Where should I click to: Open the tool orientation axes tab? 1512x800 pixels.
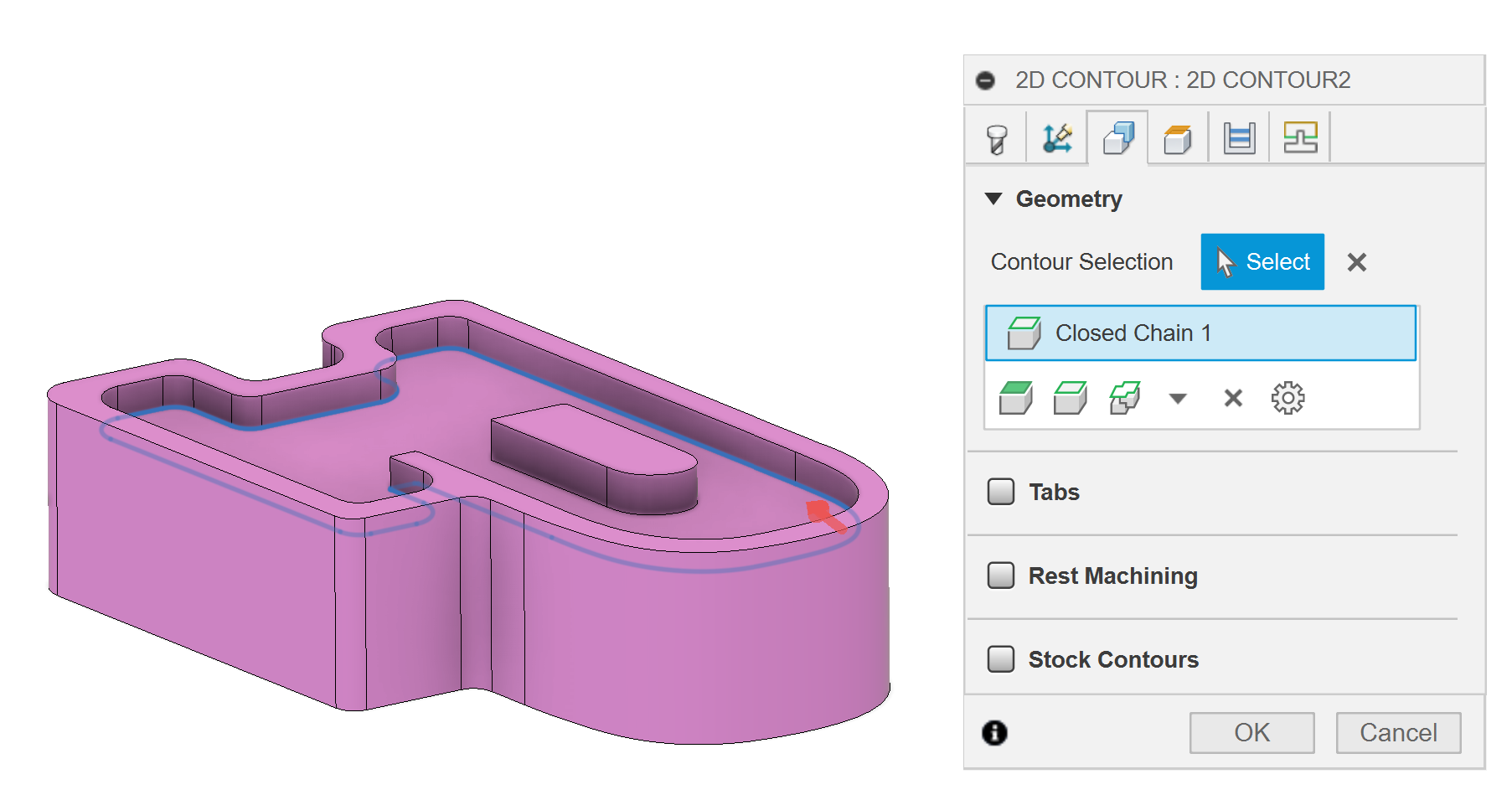[1057, 138]
